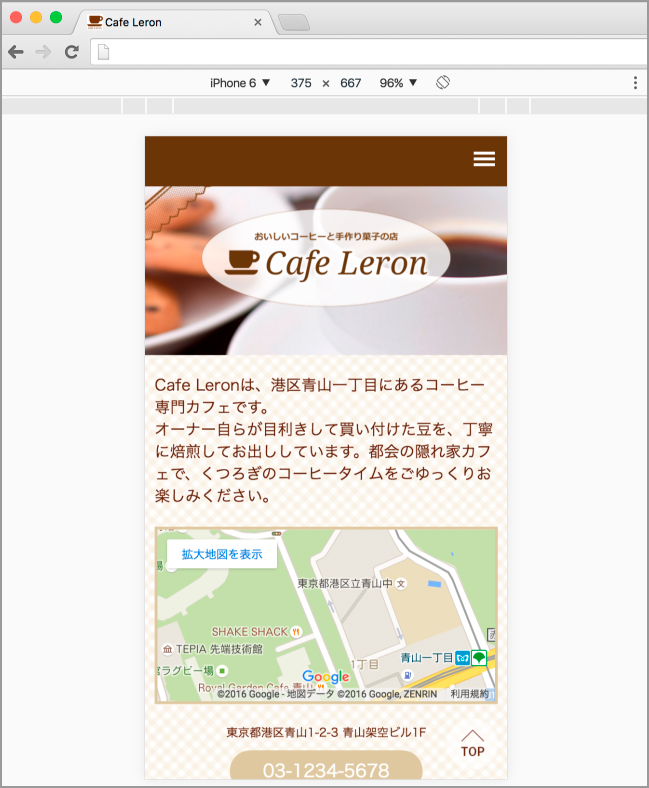The image size is (649, 788).
Task: Open the device toolbar three-dot options menu
Action: pyautogui.click(x=635, y=83)
